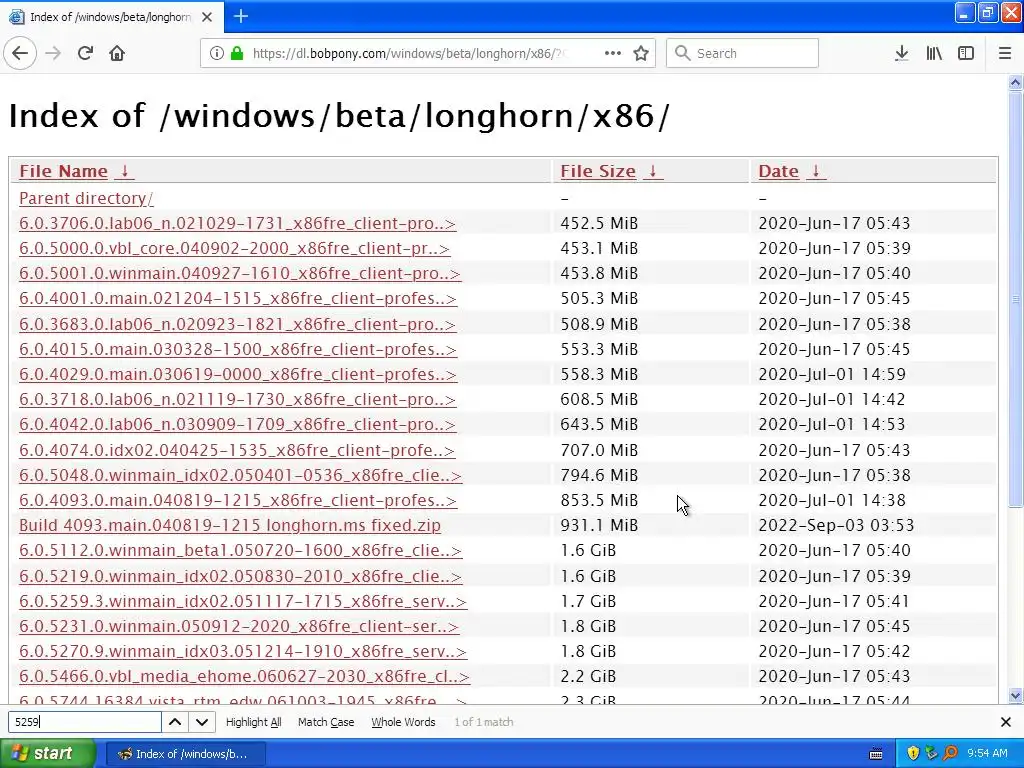
Task: Click the green secure connection padlock
Action: click(x=236, y=53)
